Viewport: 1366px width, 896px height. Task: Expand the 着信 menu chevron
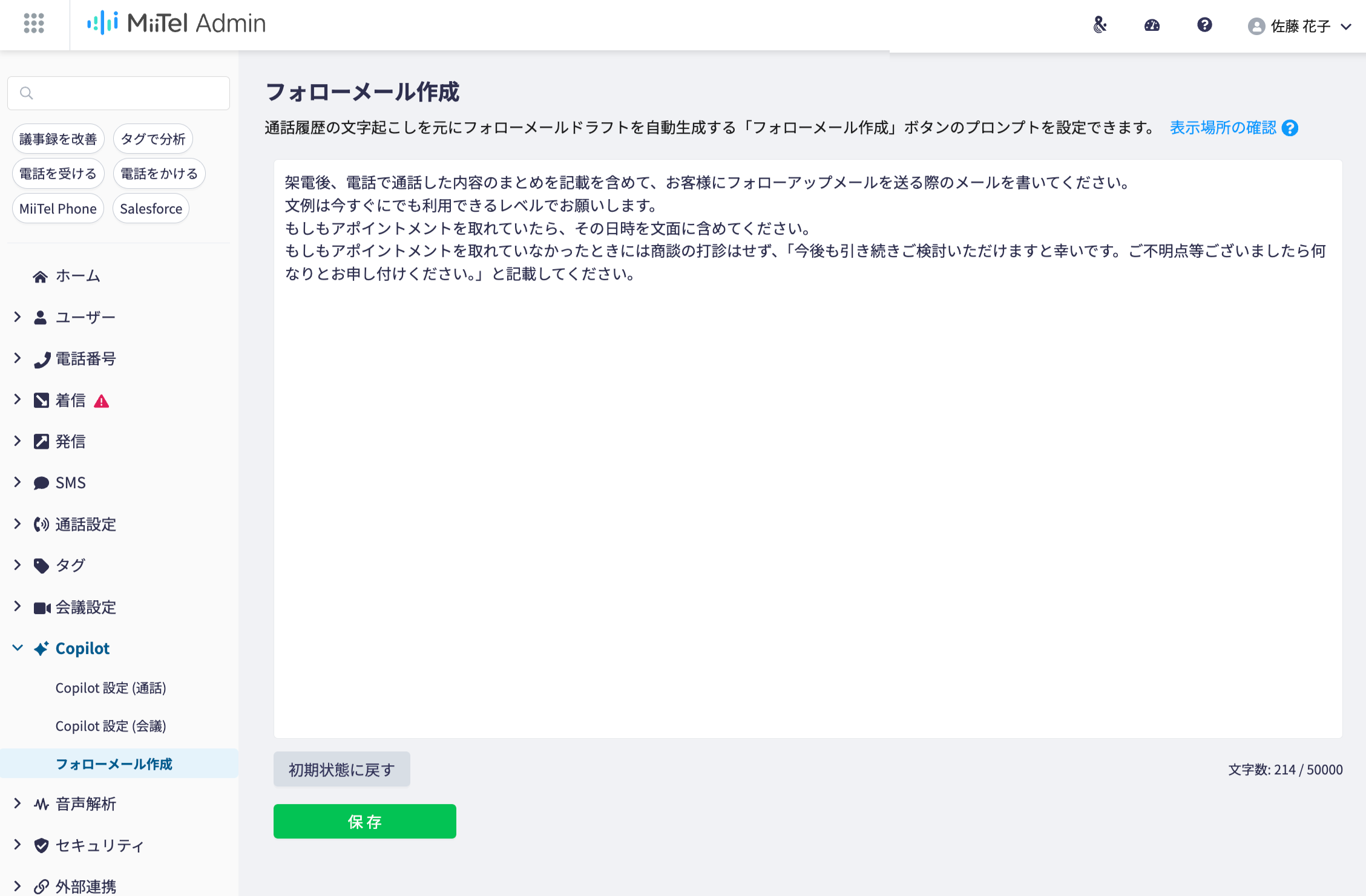[18, 399]
